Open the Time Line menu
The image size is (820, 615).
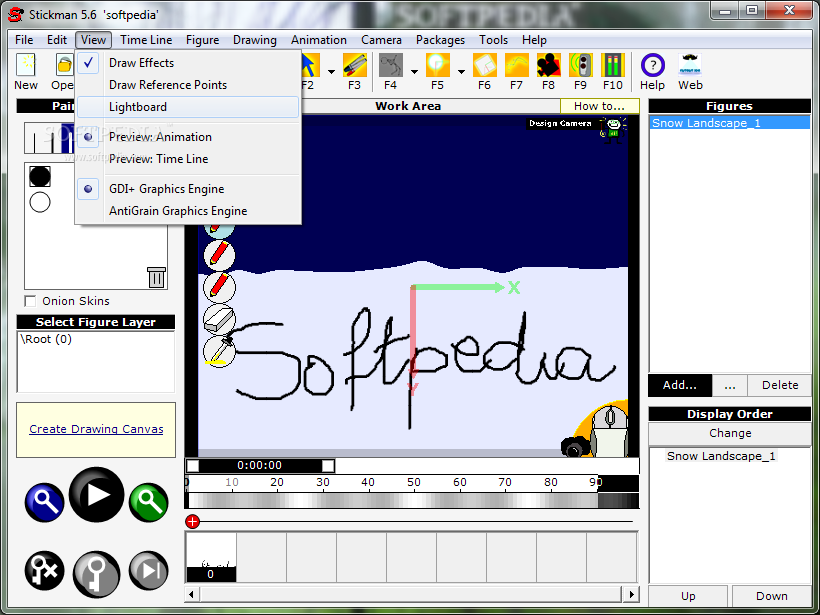[146, 40]
